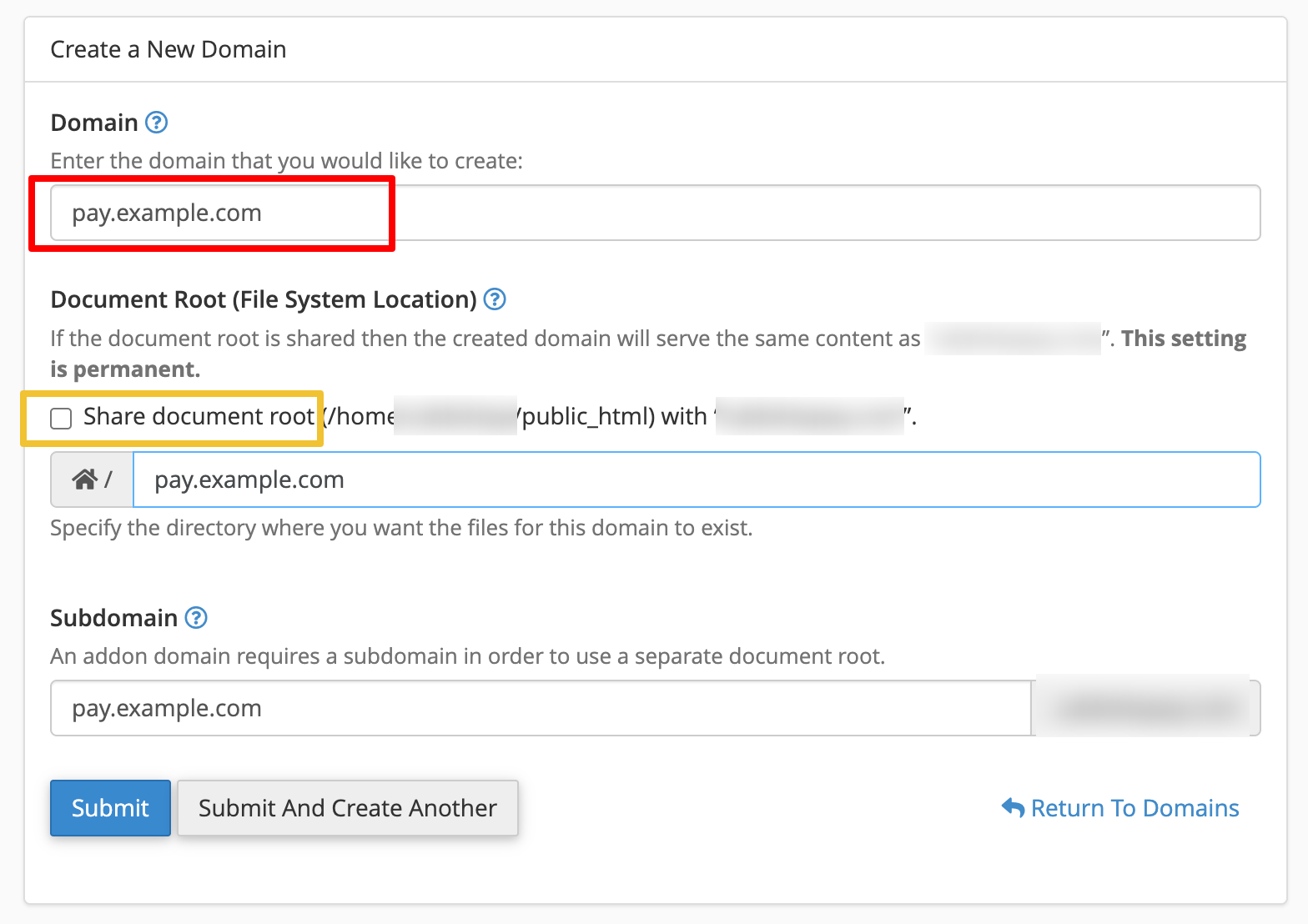Click the Share document root label
Image resolution: width=1308 pixels, height=924 pixels.
[x=199, y=416]
